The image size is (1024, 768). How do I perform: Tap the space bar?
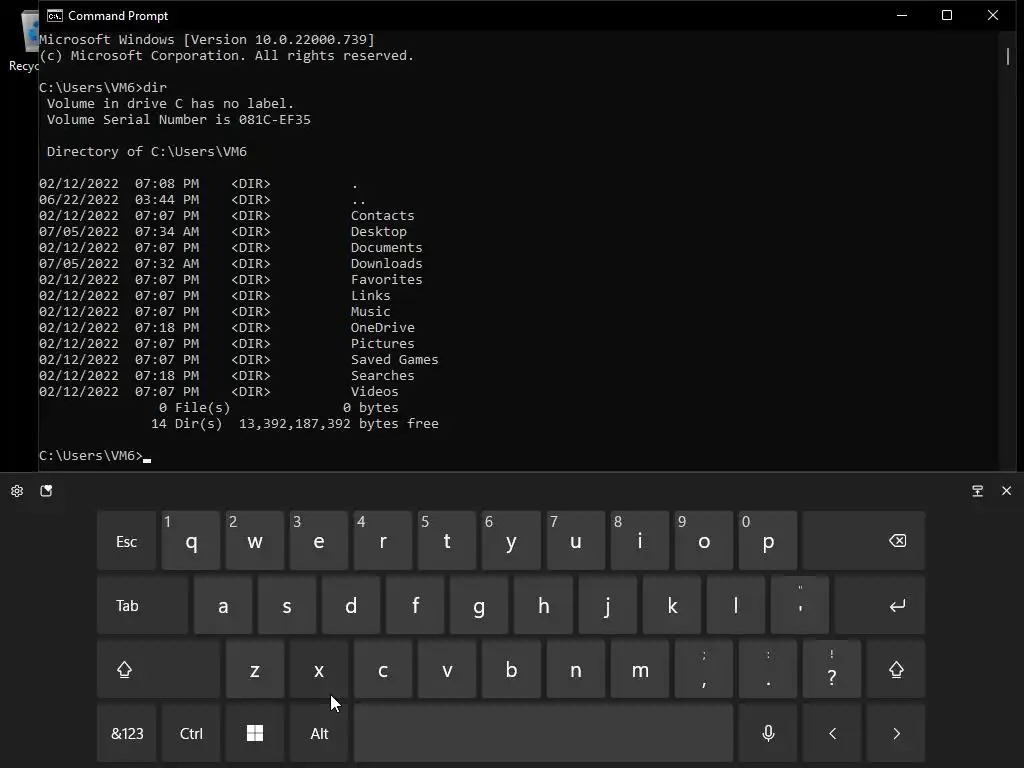tap(543, 733)
